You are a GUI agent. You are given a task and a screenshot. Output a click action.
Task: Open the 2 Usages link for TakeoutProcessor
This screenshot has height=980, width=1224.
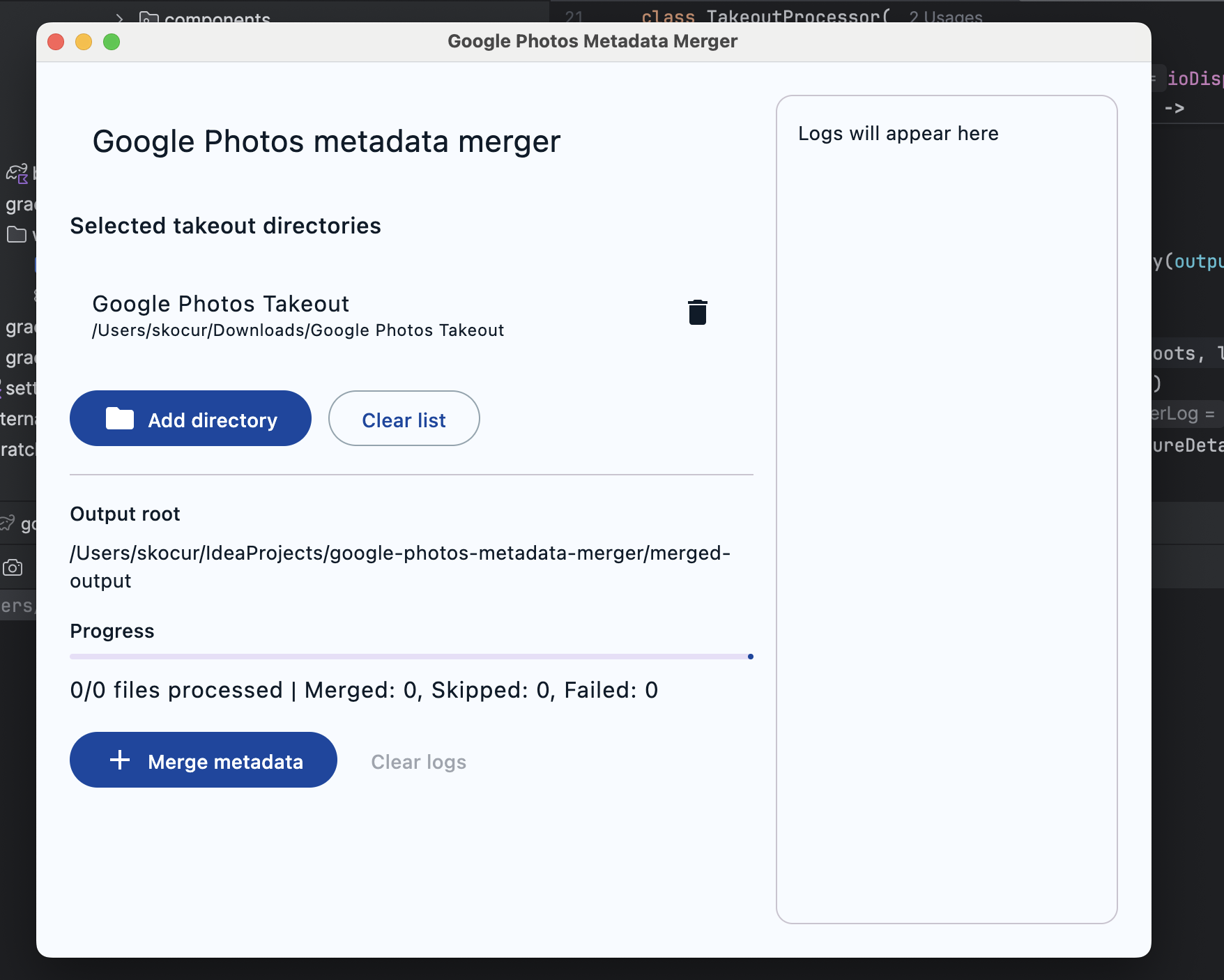(x=944, y=17)
